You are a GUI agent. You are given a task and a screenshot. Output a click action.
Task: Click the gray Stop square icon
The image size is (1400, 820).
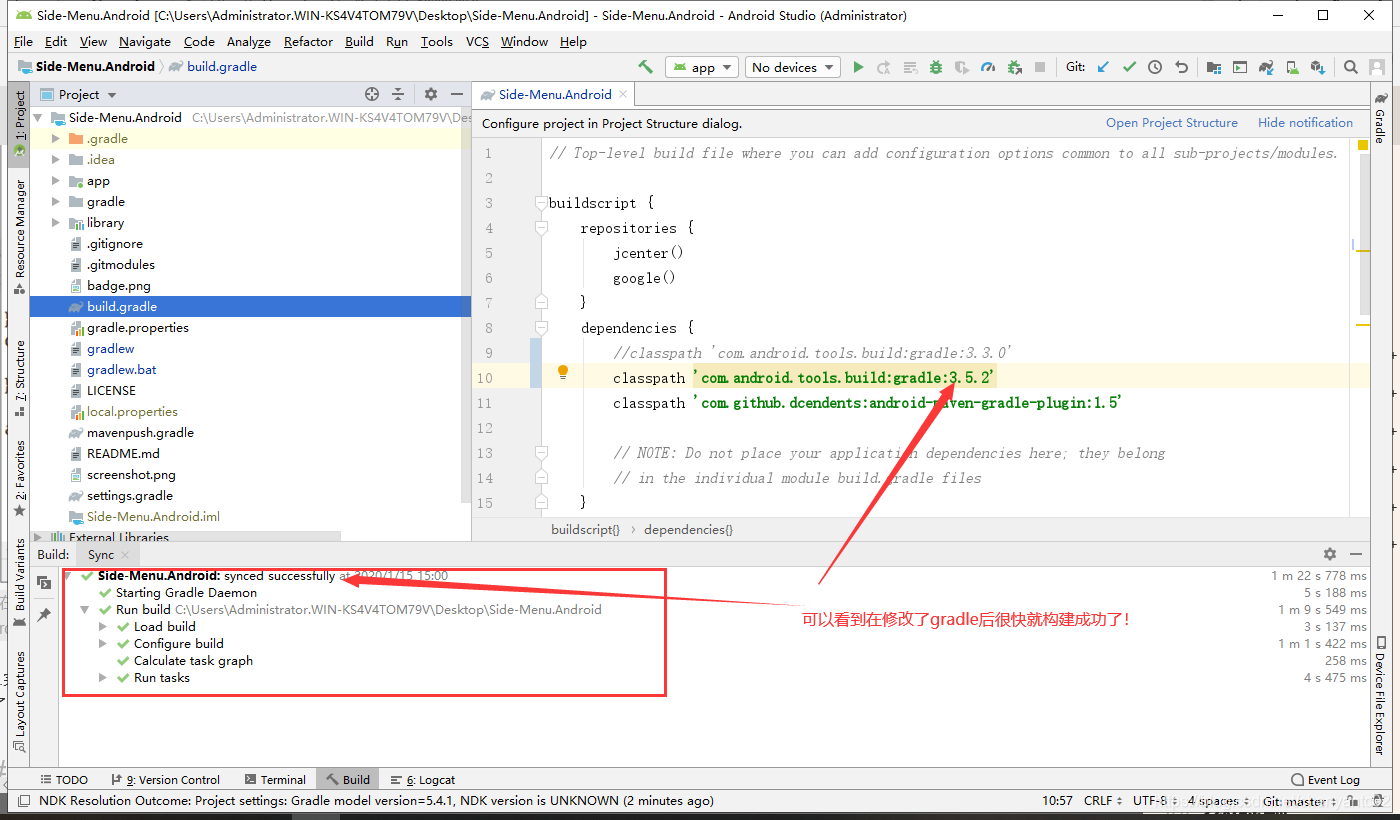click(1040, 67)
